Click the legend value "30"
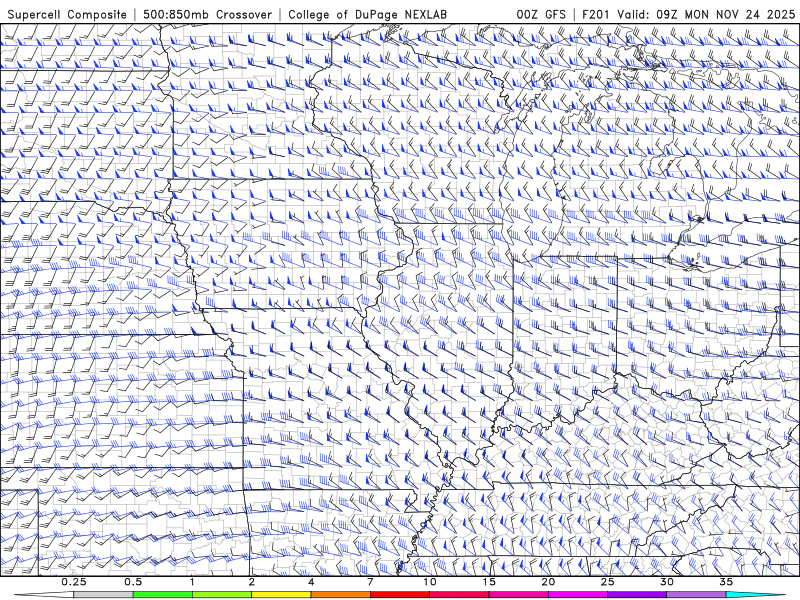 click(x=667, y=582)
